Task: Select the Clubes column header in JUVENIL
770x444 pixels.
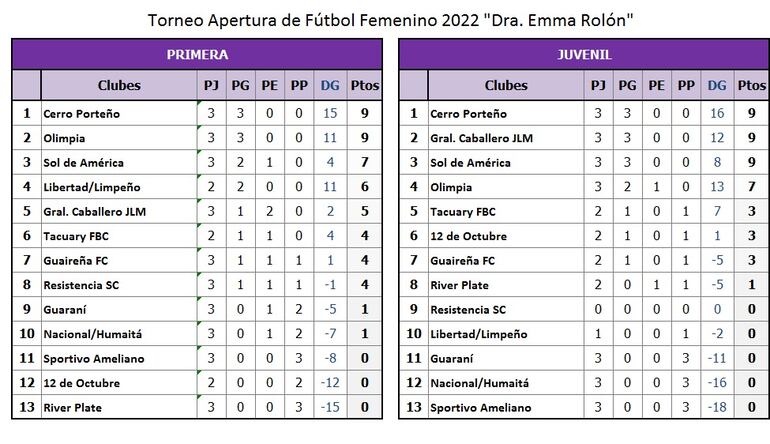Action: click(x=506, y=86)
